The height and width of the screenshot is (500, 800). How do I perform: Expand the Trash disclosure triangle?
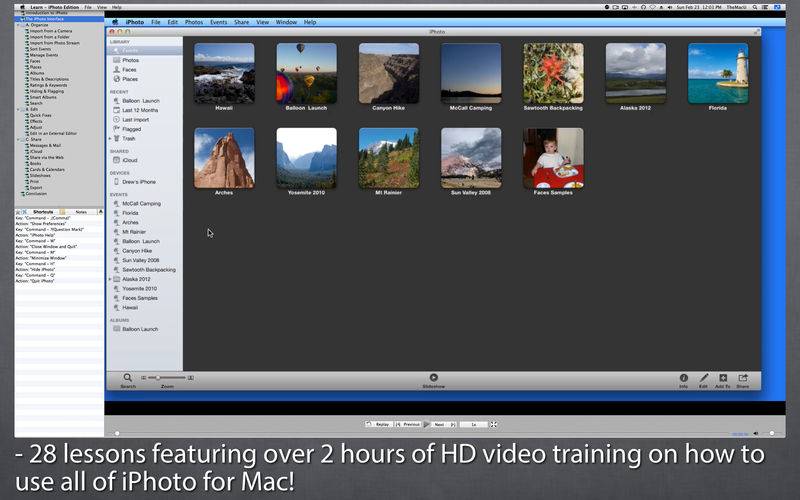click(x=110, y=138)
